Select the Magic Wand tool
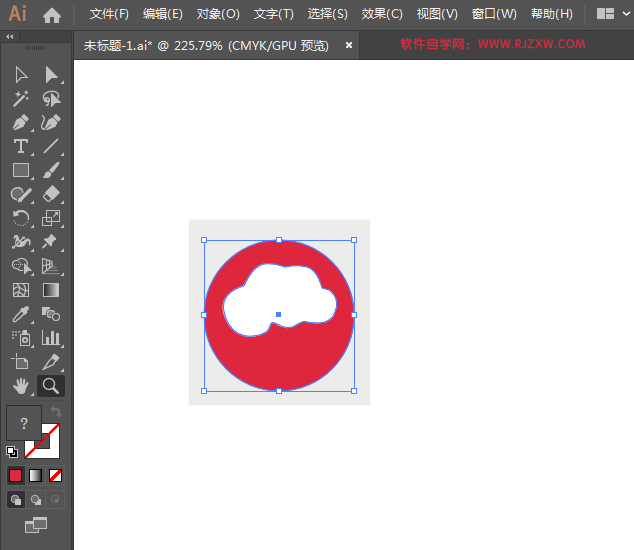Image resolution: width=634 pixels, height=550 pixels. 21,99
